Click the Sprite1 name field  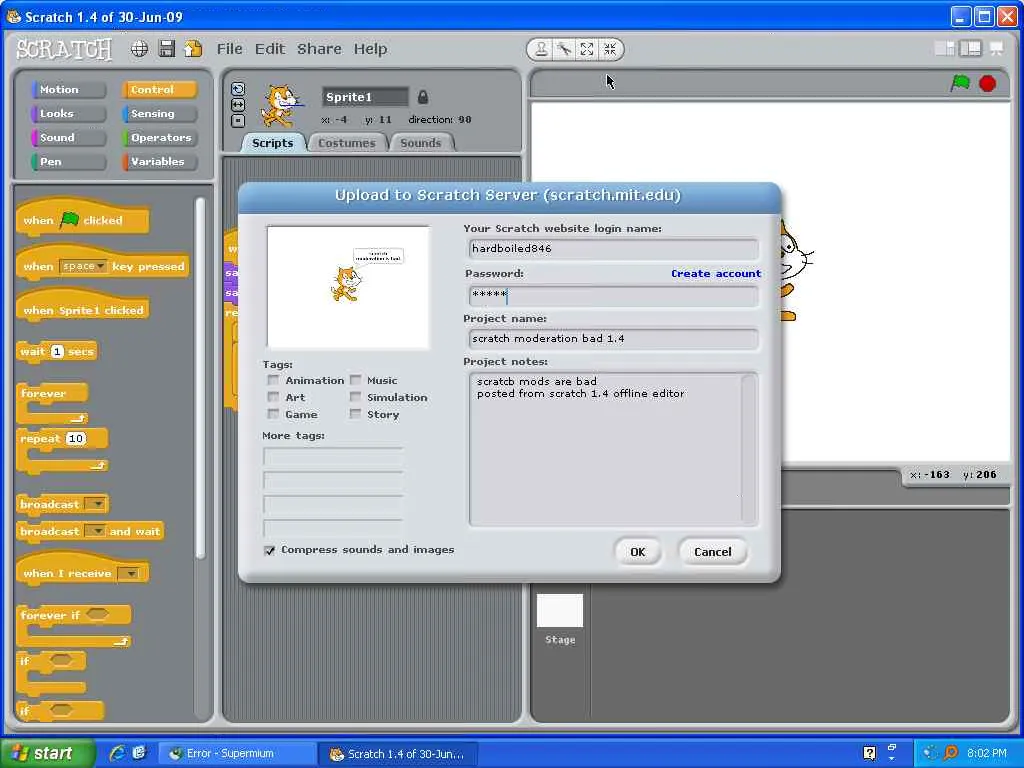coord(365,97)
